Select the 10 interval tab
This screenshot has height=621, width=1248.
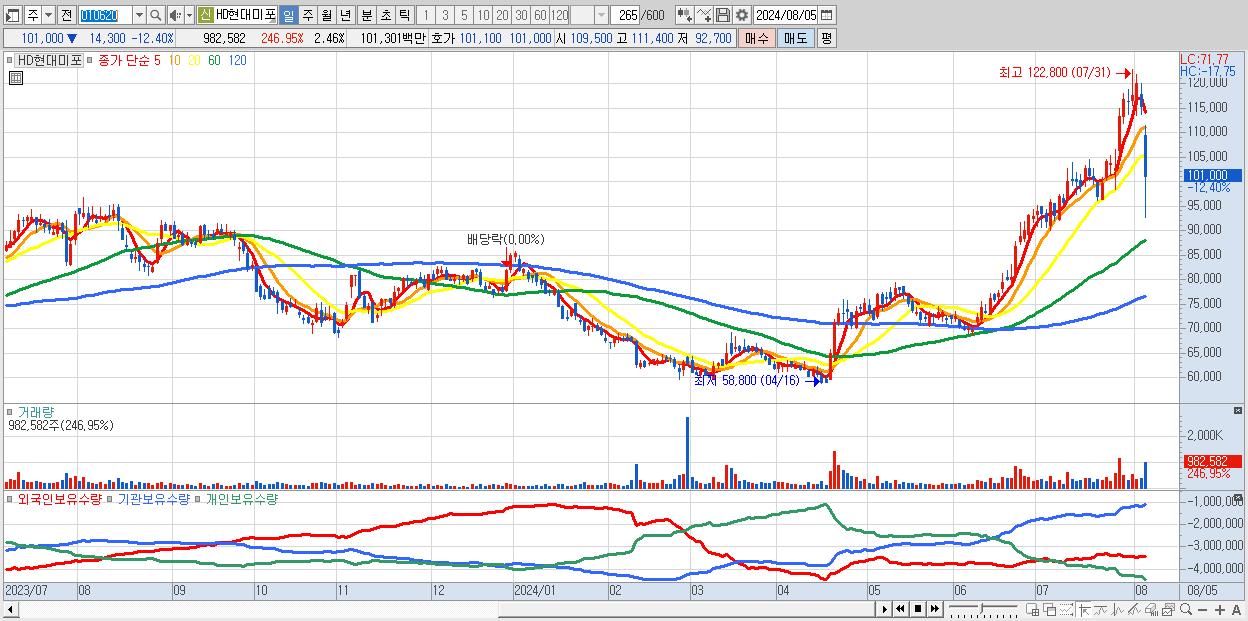point(483,15)
